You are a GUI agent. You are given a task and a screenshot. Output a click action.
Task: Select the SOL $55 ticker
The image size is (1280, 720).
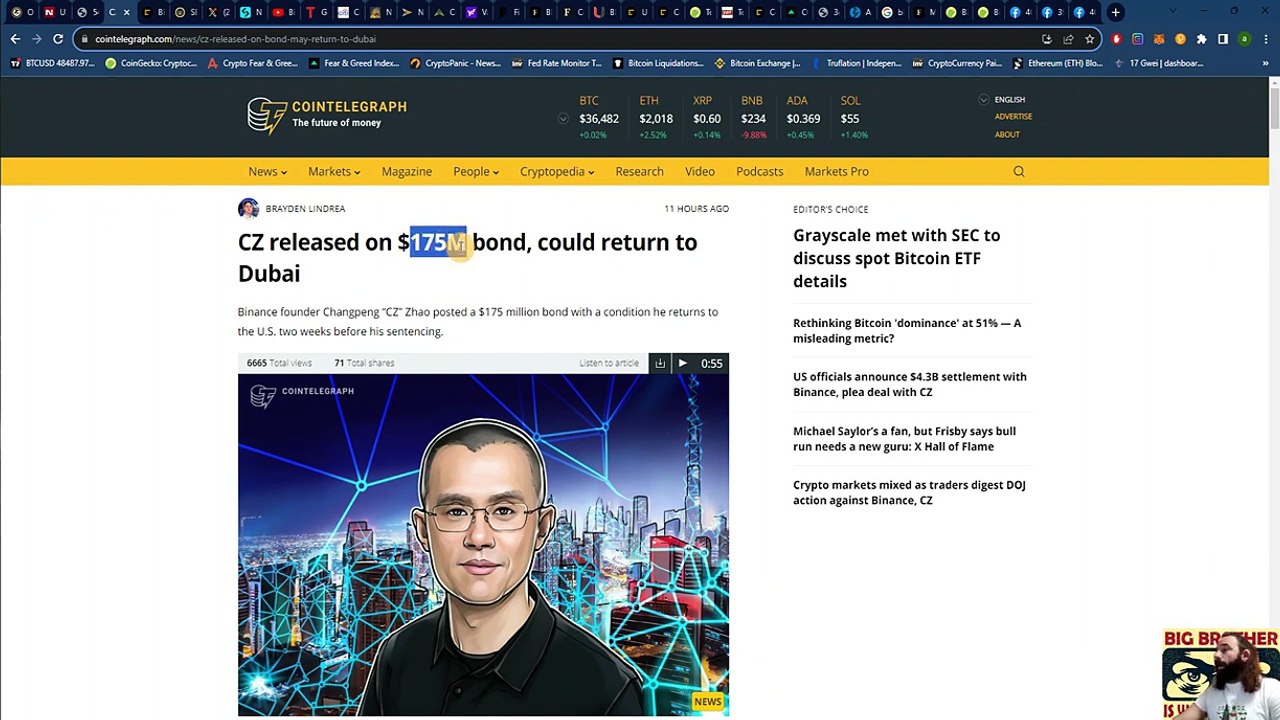point(854,117)
